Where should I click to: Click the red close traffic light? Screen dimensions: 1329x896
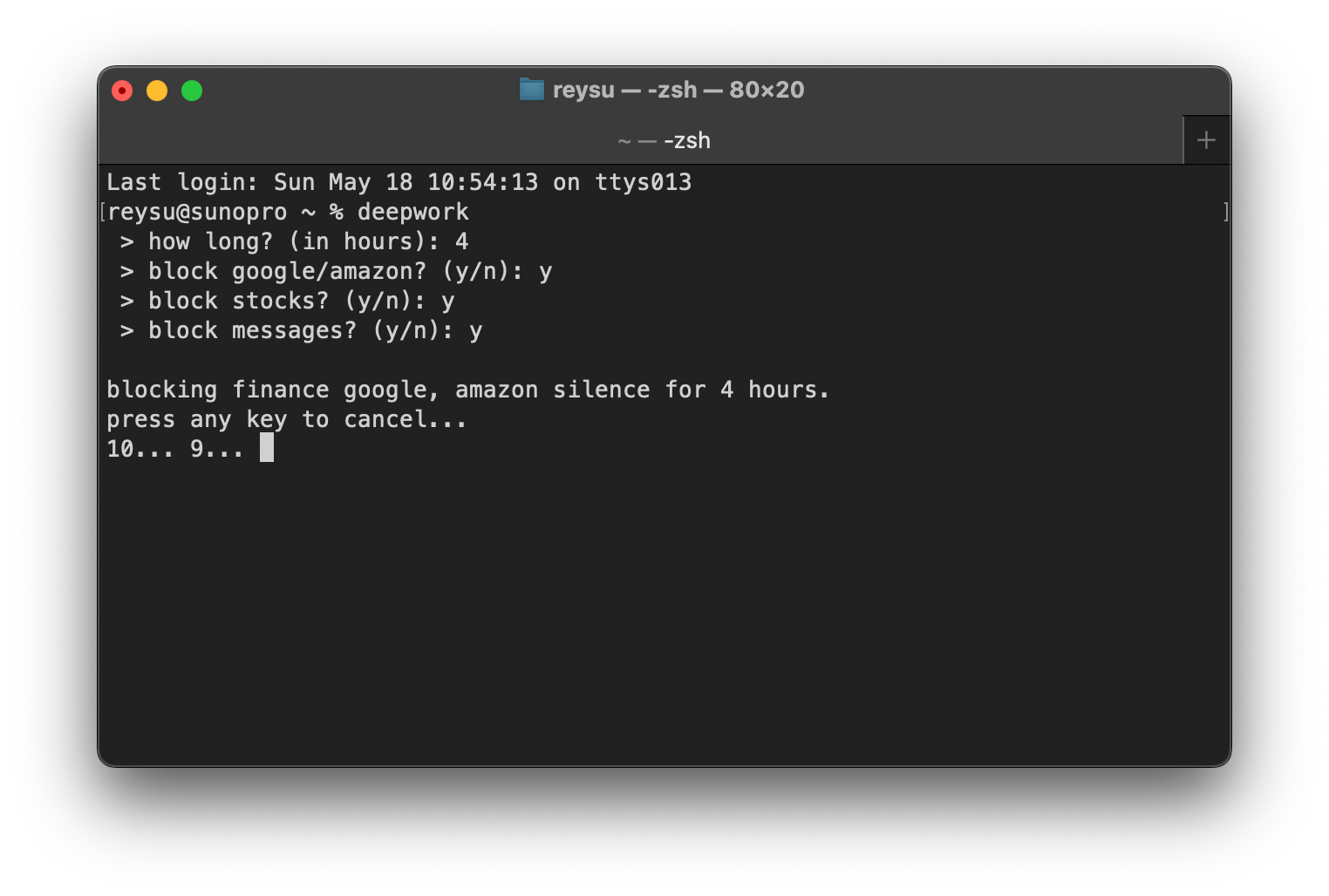[122, 90]
